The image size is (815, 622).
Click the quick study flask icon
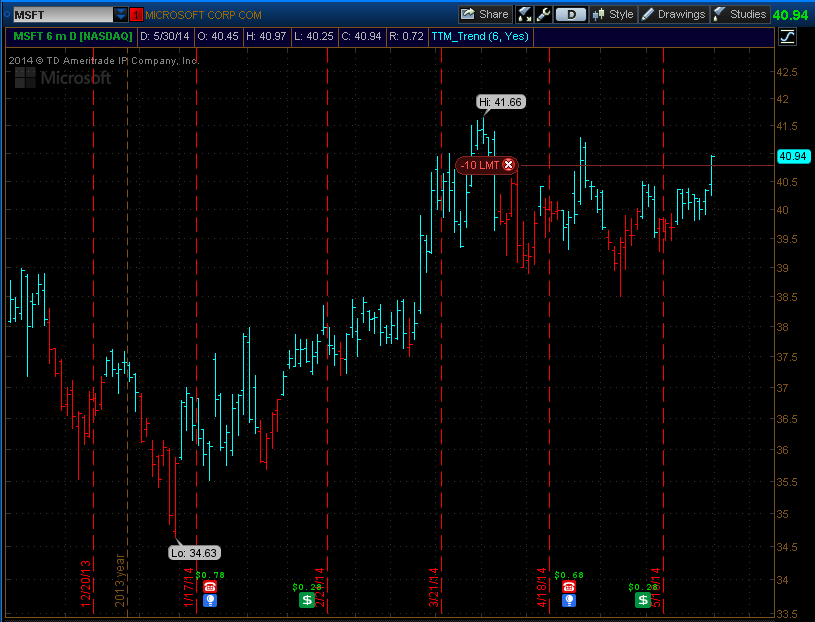524,15
